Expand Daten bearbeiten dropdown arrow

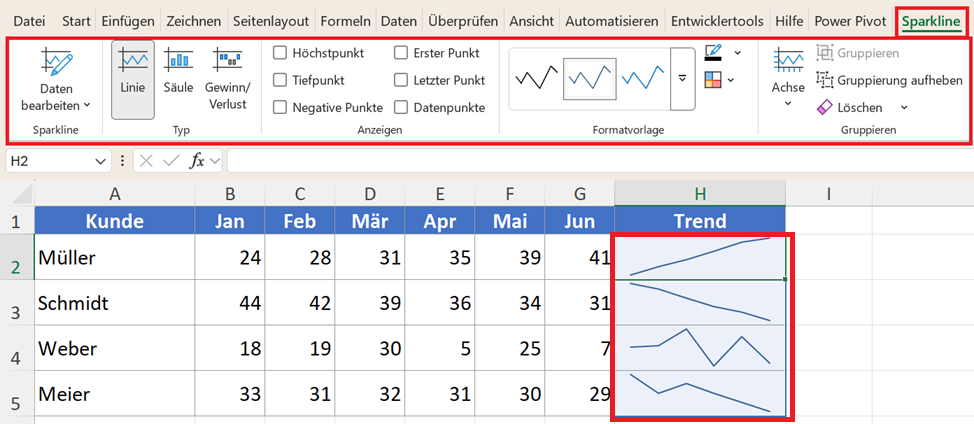[87, 105]
